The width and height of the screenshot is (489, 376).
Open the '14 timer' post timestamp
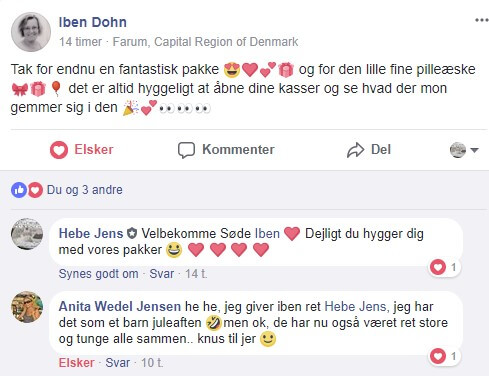80,42
